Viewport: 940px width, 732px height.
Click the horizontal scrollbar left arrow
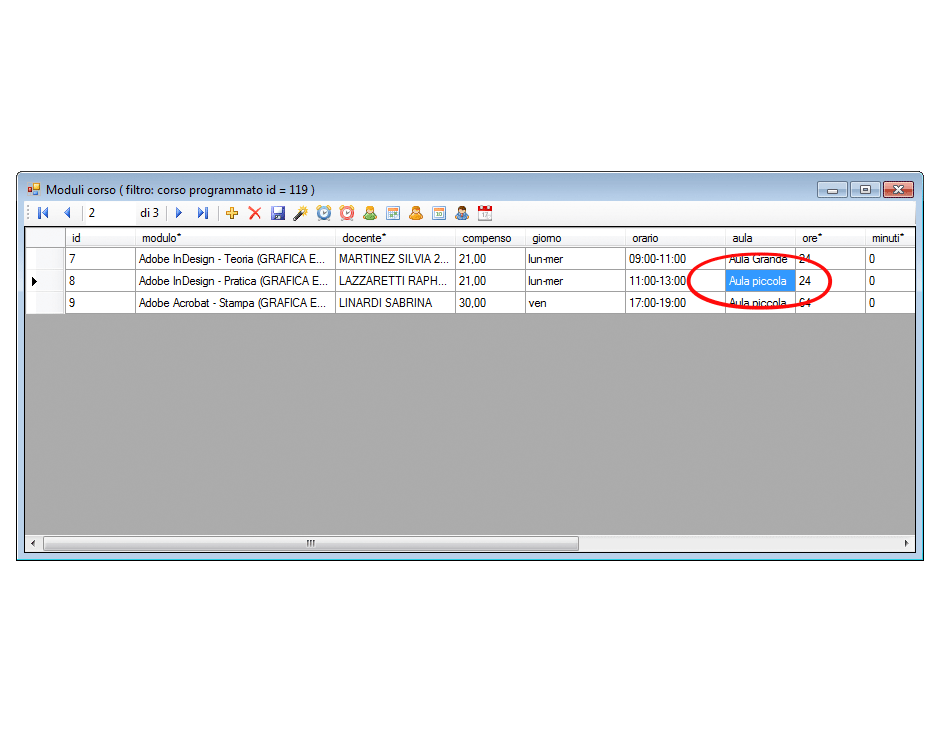click(x=33, y=543)
